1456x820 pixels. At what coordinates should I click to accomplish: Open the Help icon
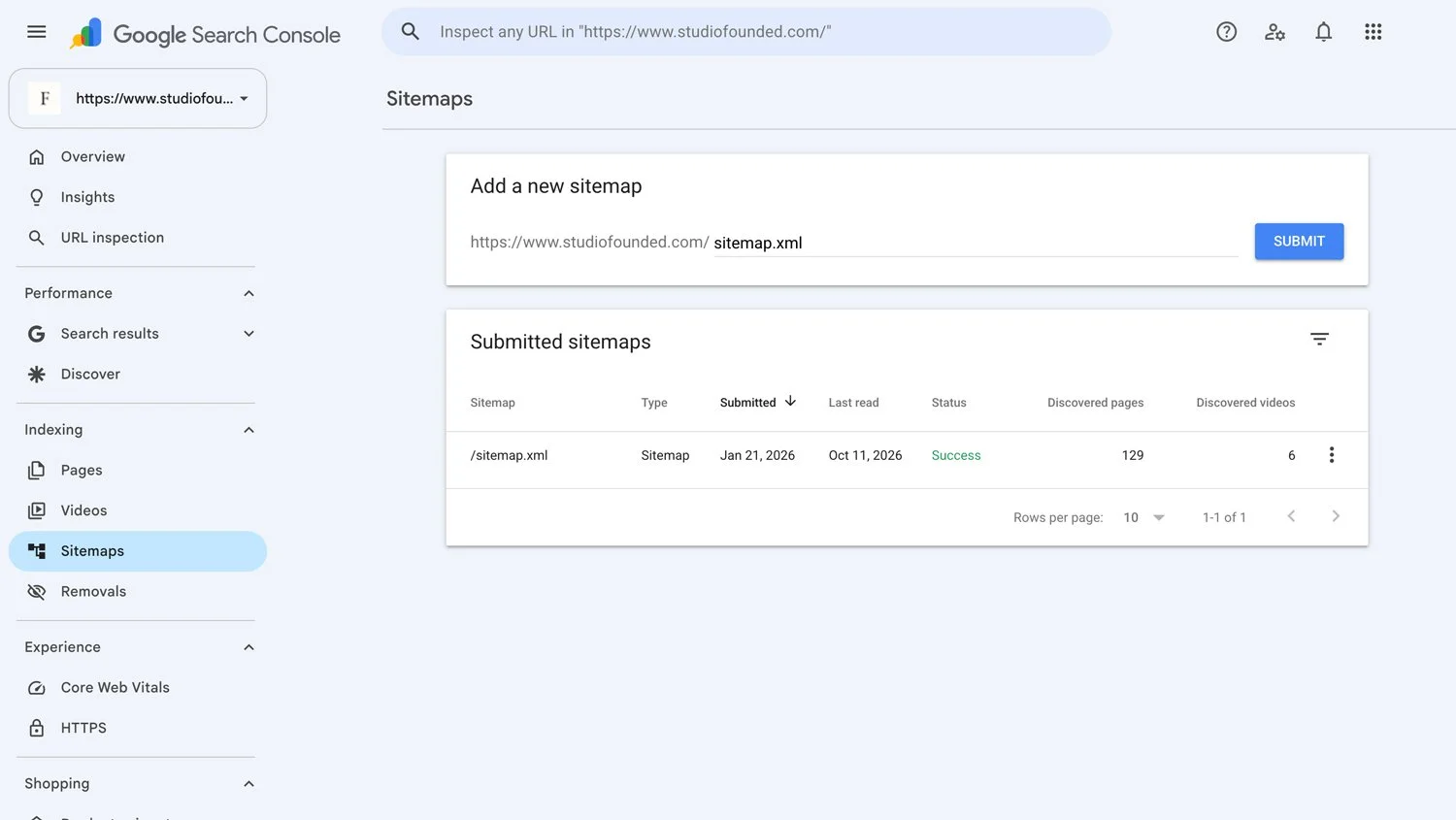point(1227,32)
